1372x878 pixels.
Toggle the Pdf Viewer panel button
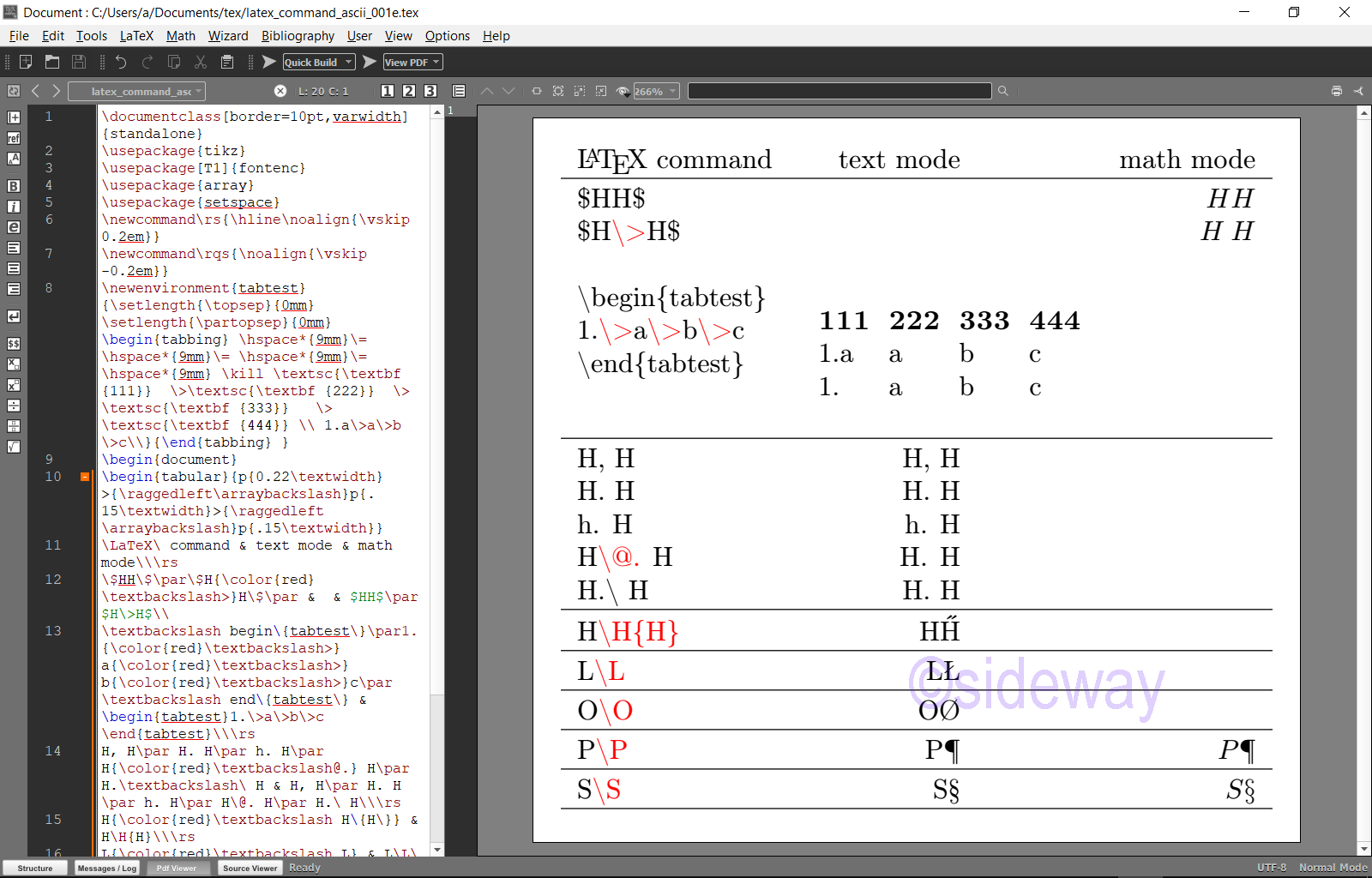[177, 868]
